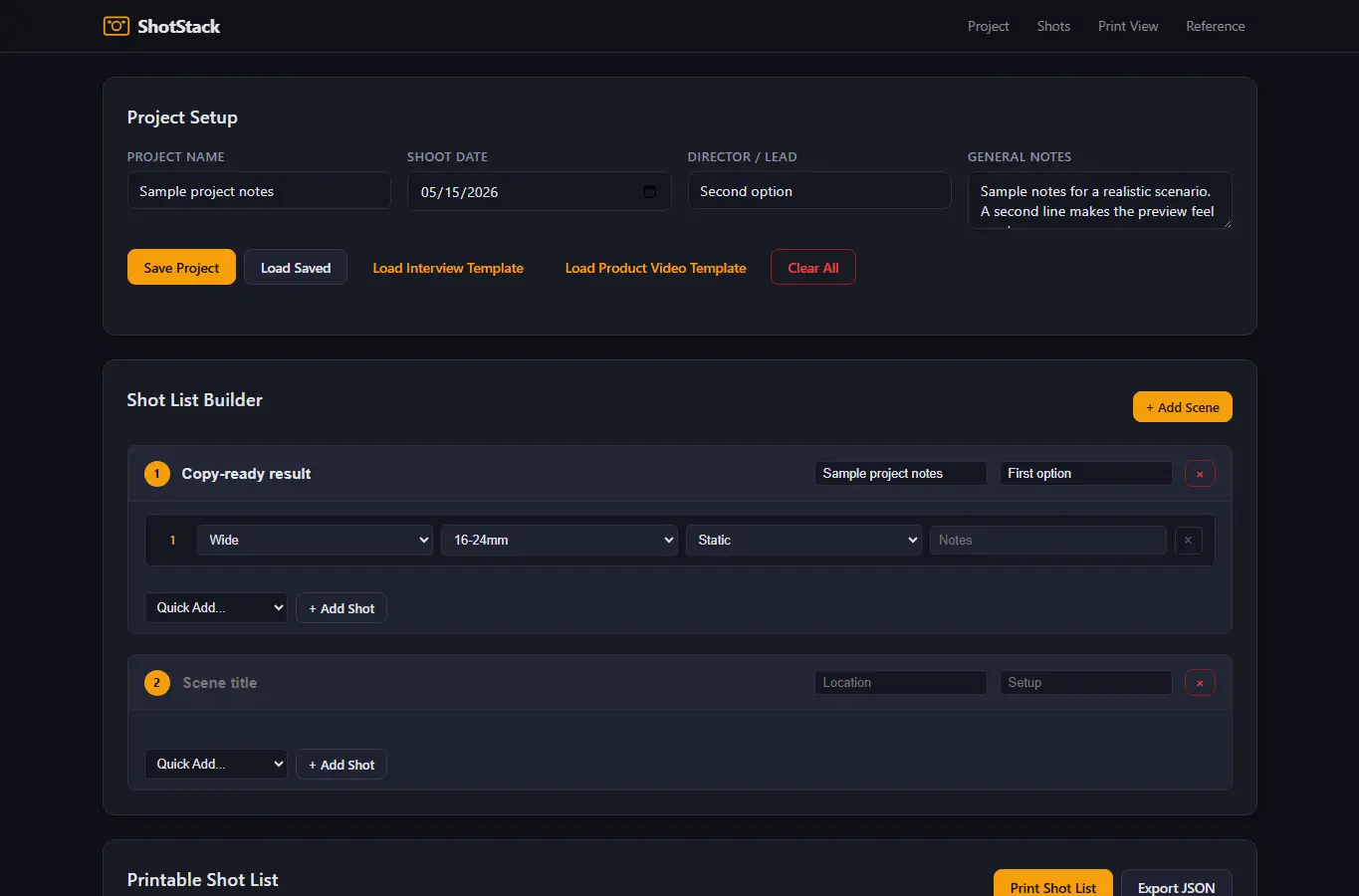1359x896 pixels.
Task: Add a new scene with + Add Scene
Action: click(1183, 406)
